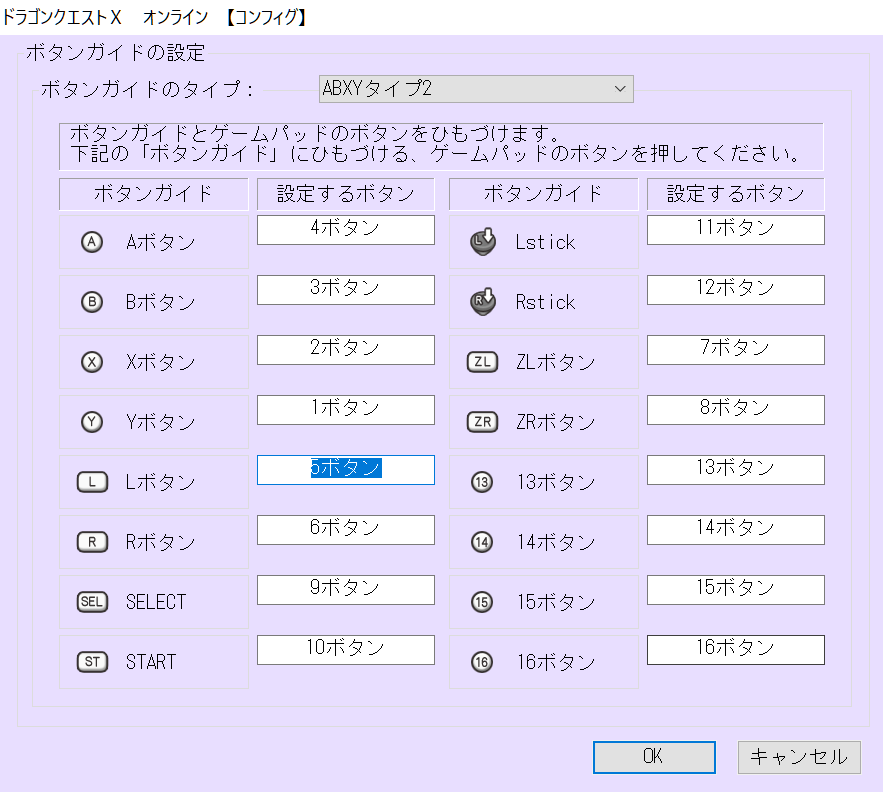
Task: Click the circled 16 button icon
Action: point(481,662)
